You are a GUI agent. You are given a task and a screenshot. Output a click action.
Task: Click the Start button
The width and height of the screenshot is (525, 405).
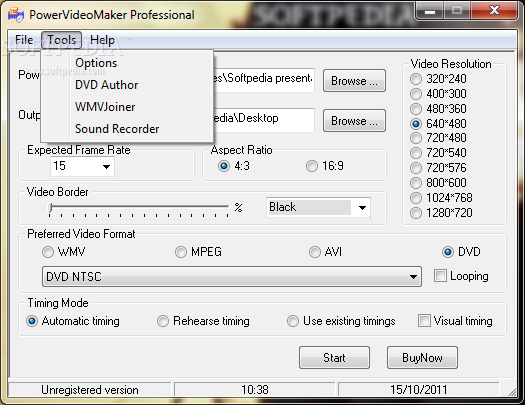click(334, 358)
